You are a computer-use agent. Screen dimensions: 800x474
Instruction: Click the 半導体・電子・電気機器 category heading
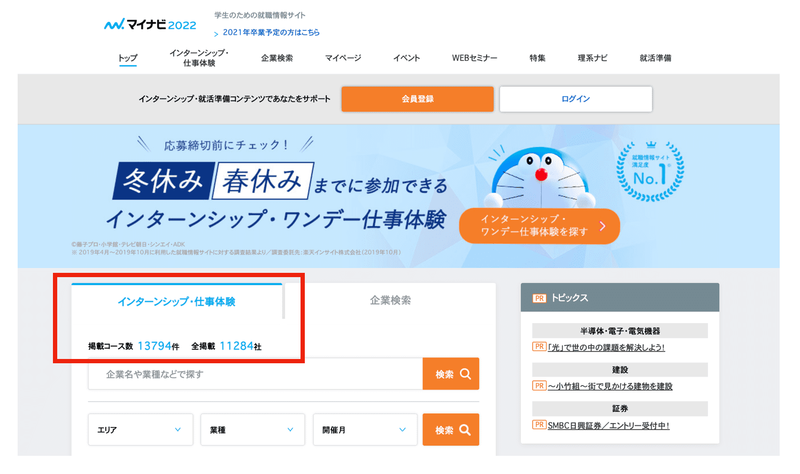coord(620,331)
